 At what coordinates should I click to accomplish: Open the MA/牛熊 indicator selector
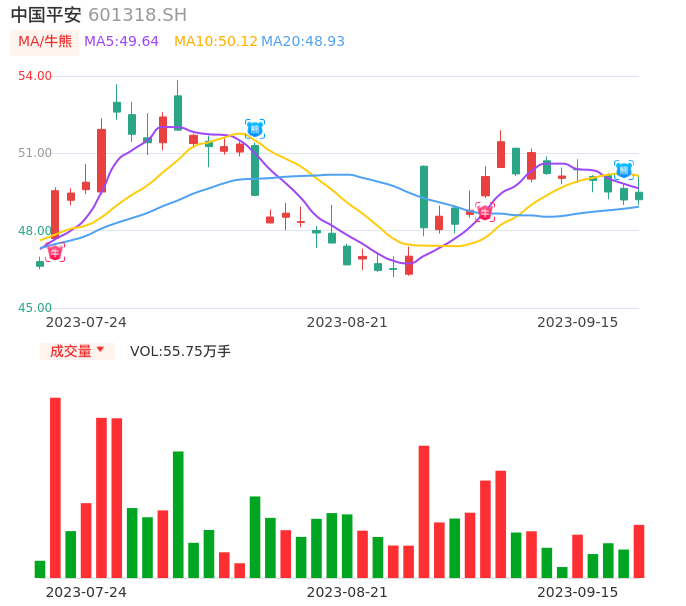(45, 41)
